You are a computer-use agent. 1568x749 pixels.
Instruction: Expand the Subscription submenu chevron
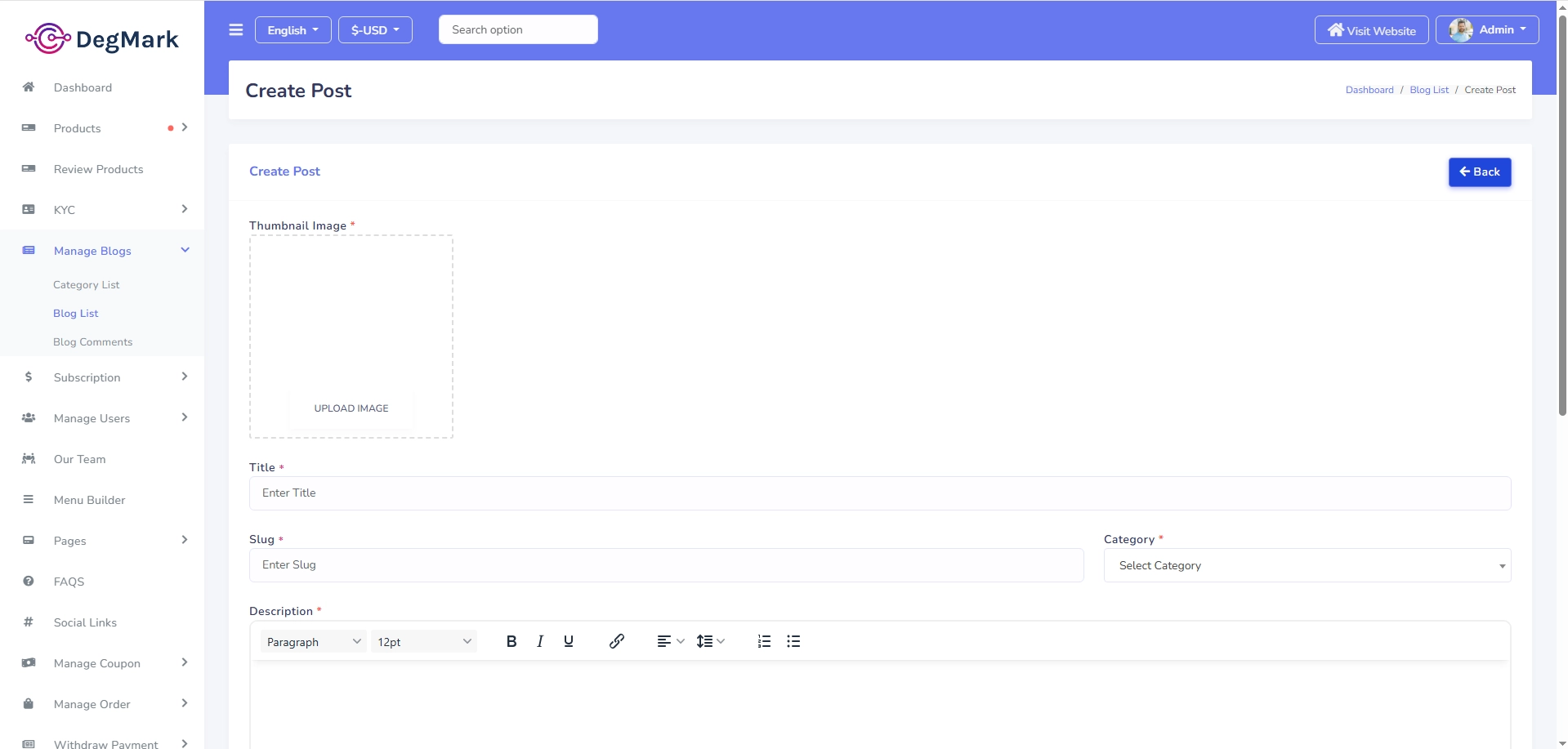pos(185,377)
